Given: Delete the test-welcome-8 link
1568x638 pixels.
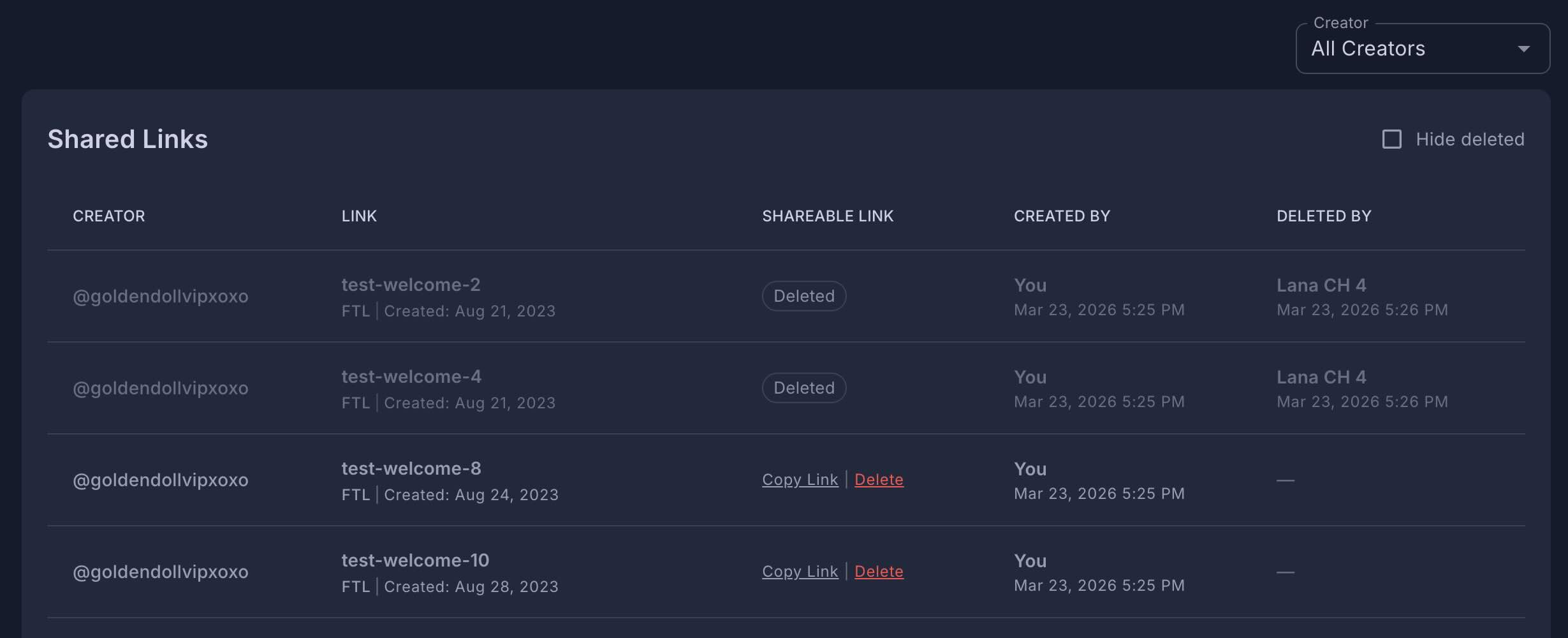Looking at the screenshot, I should coord(878,480).
